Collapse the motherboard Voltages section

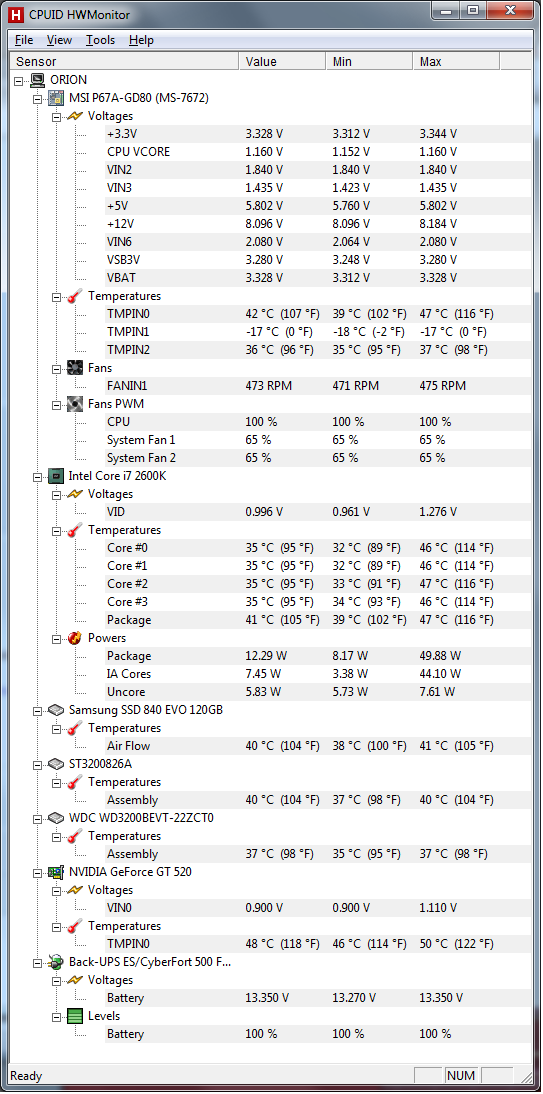click(57, 117)
